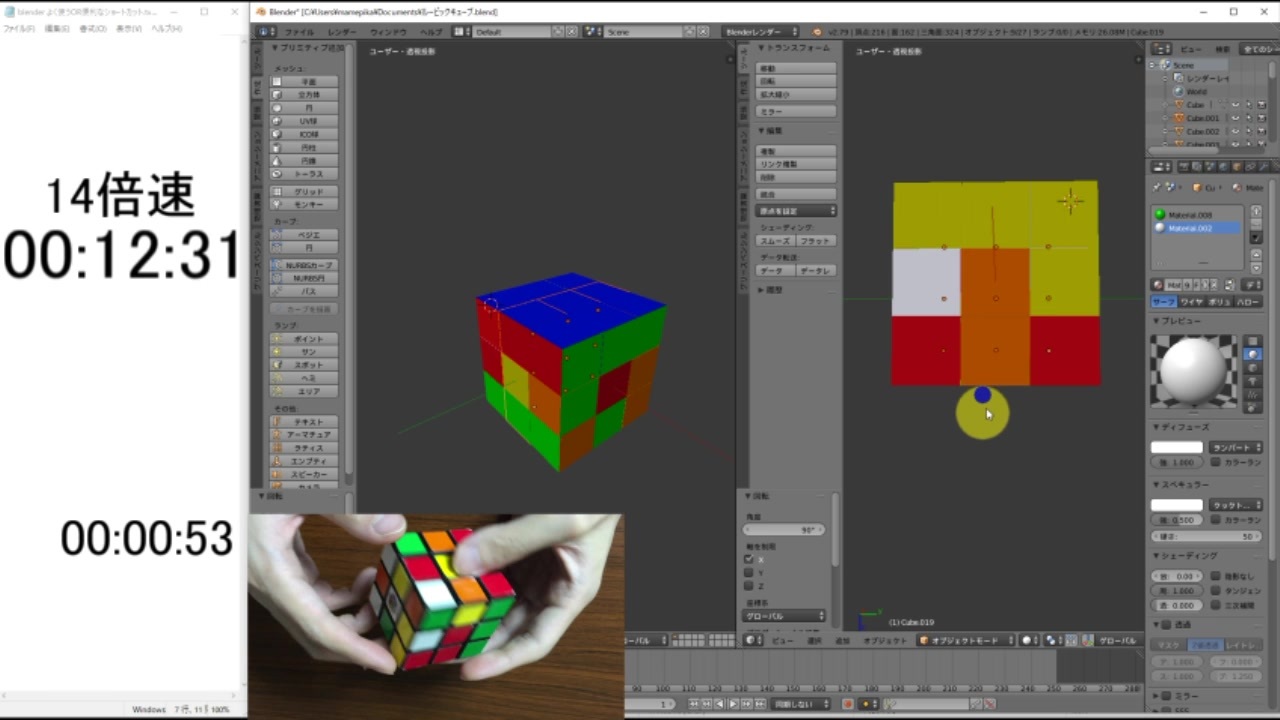This screenshot has height=720, width=1280.
Task: Expand the Scene entry in the outliner
Action: pos(1150,64)
